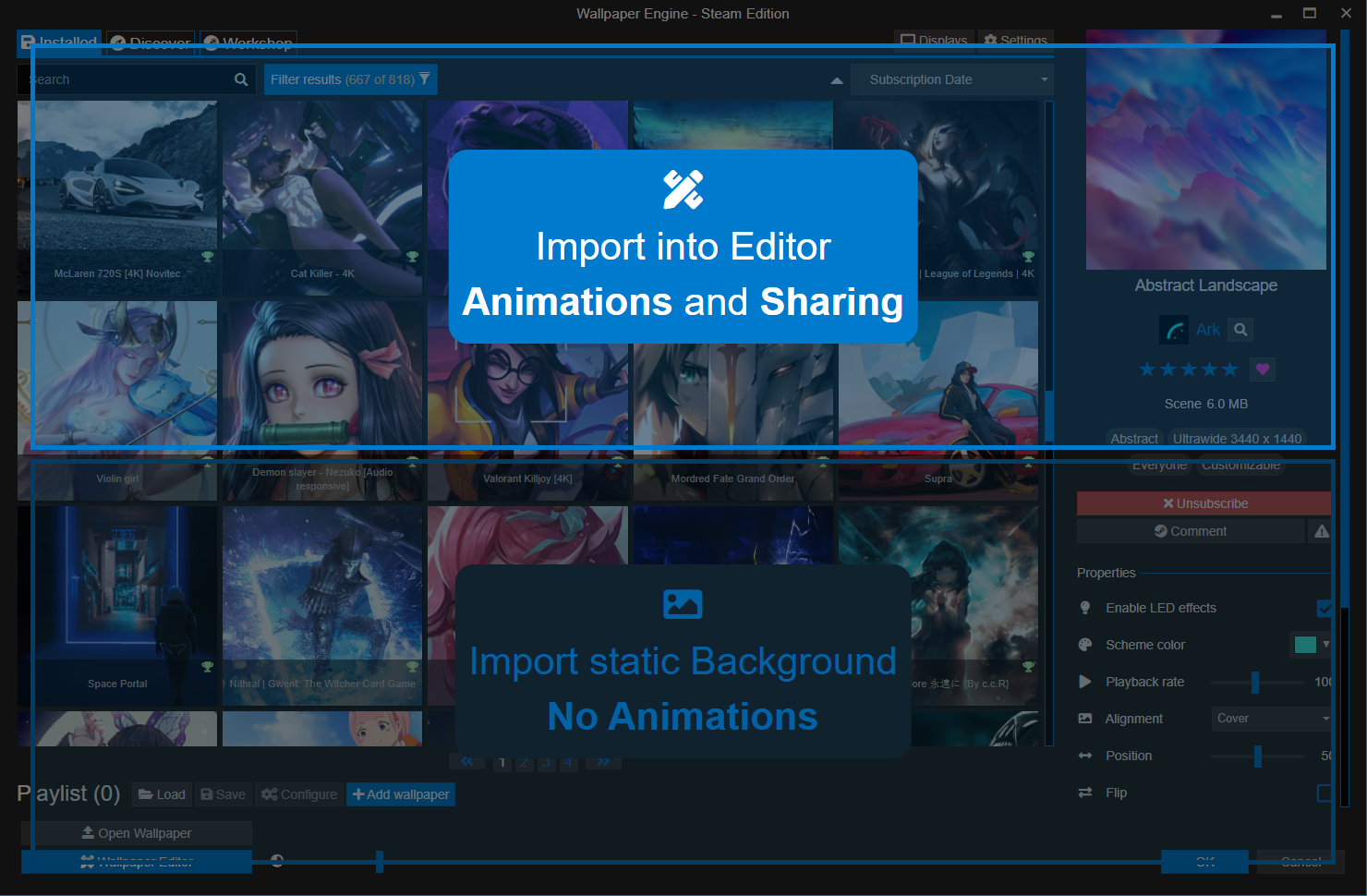Go to page 2 of results
Screen dimensions: 1367x896
click(x=524, y=762)
